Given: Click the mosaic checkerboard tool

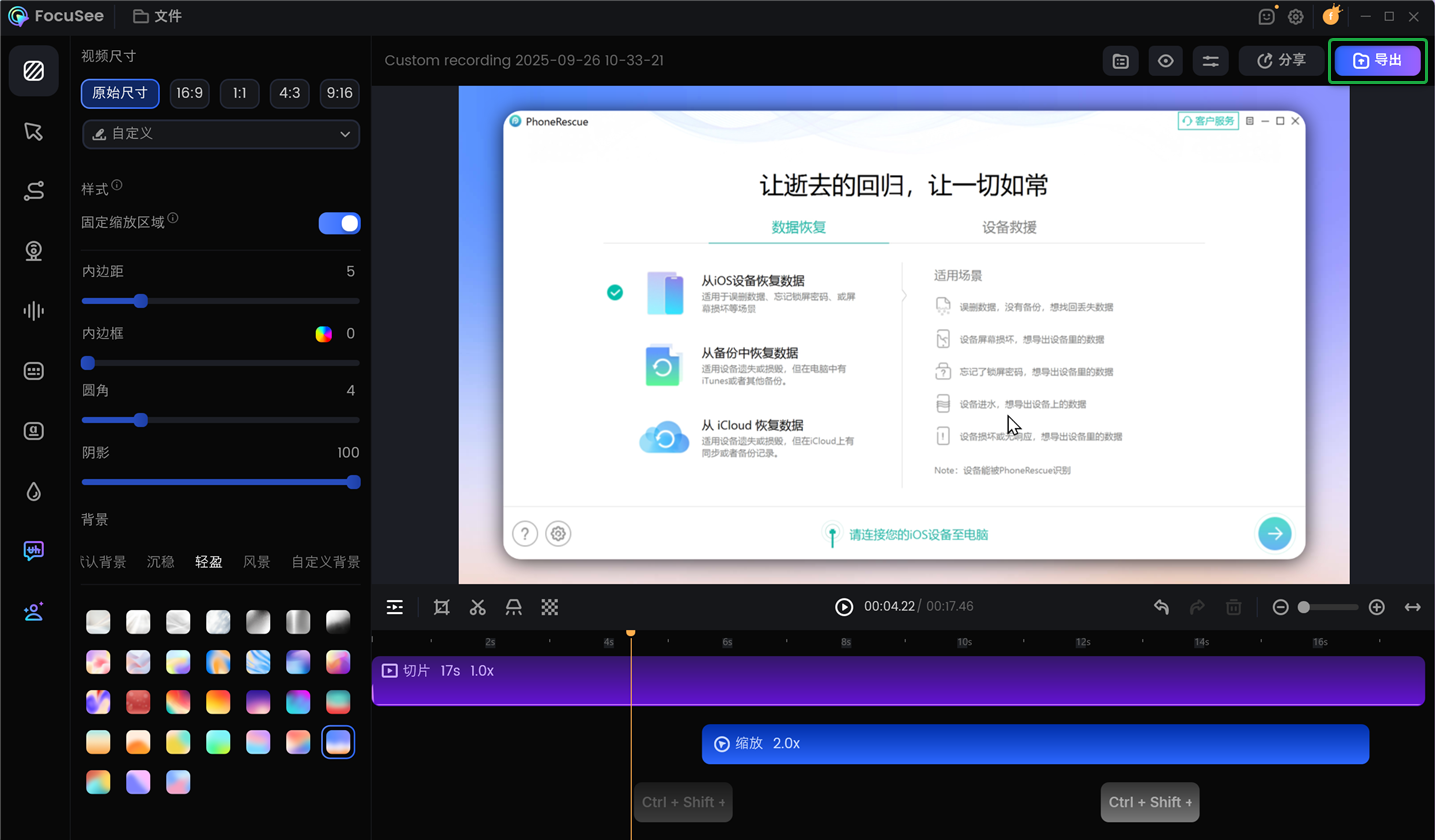Looking at the screenshot, I should point(550,607).
